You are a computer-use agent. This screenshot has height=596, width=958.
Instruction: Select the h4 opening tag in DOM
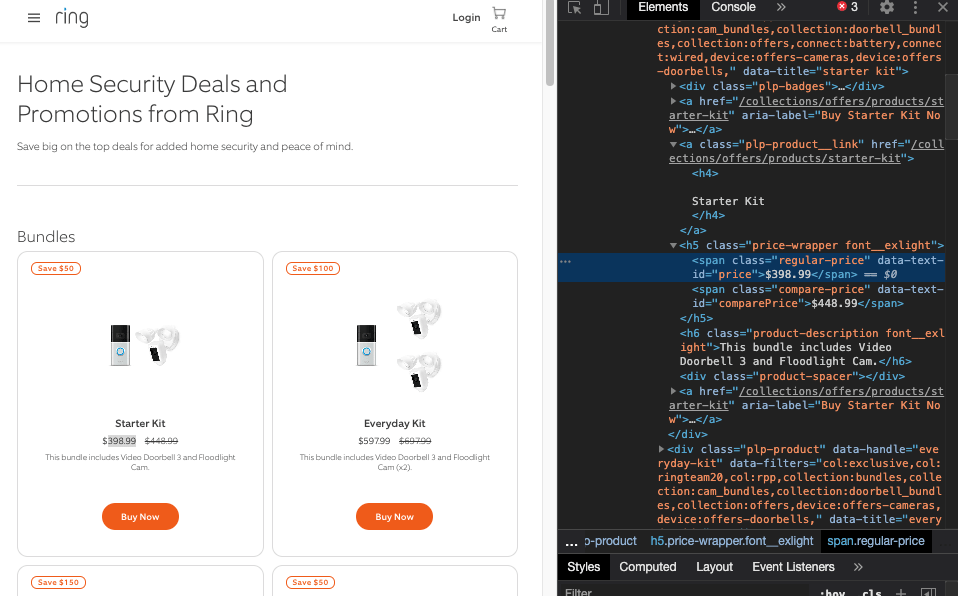tap(705, 174)
